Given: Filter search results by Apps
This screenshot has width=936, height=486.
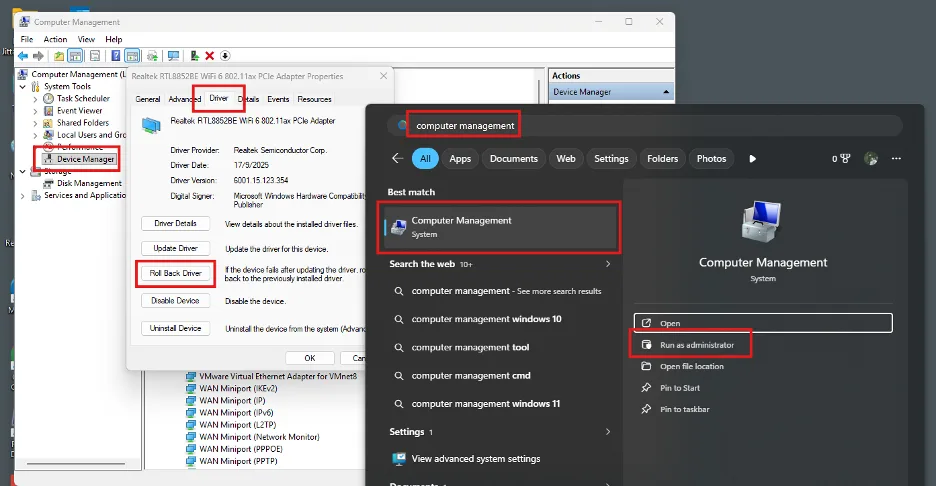Looking at the screenshot, I should (x=460, y=159).
